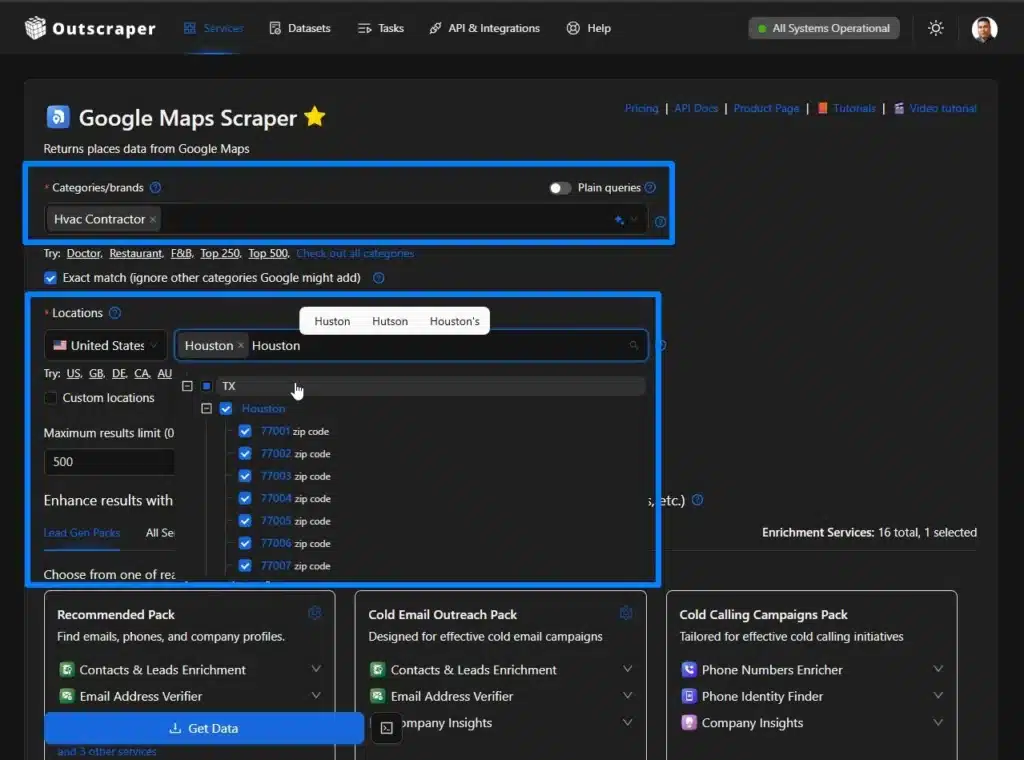
Task: Click the Locations help question icon
Action: (115, 313)
